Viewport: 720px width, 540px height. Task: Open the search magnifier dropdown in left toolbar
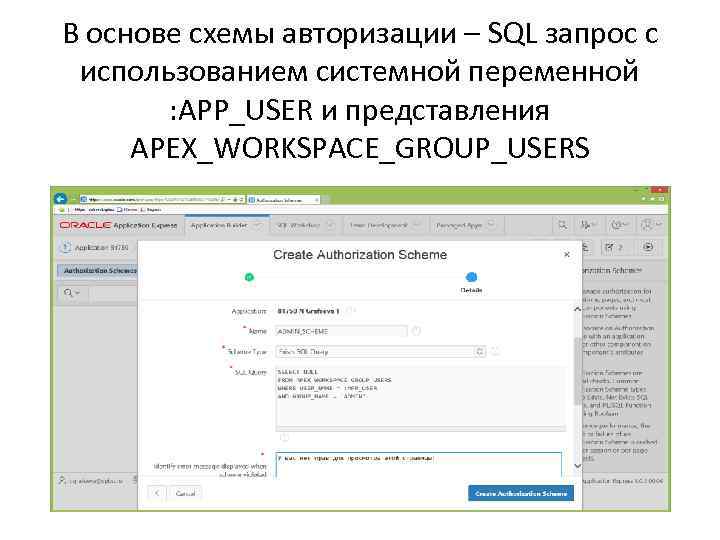tap(72, 293)
